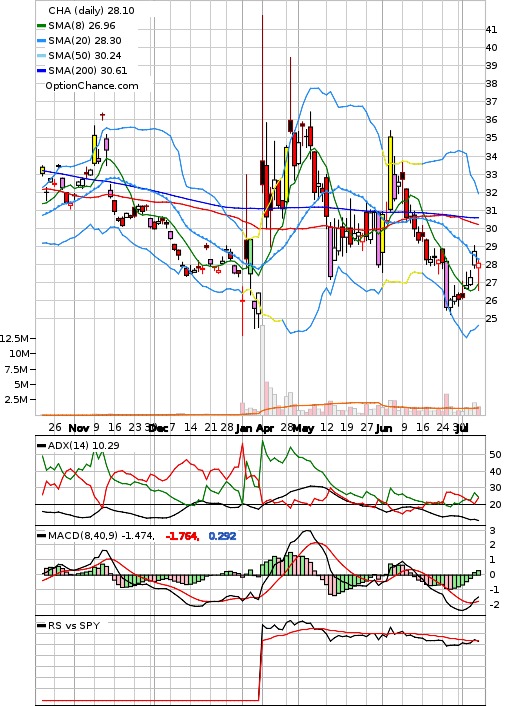Viewport: 526px width, 706px height.
Task: Click the Nov date axis label
Action: pyautogui.click(x=79, y=427)
